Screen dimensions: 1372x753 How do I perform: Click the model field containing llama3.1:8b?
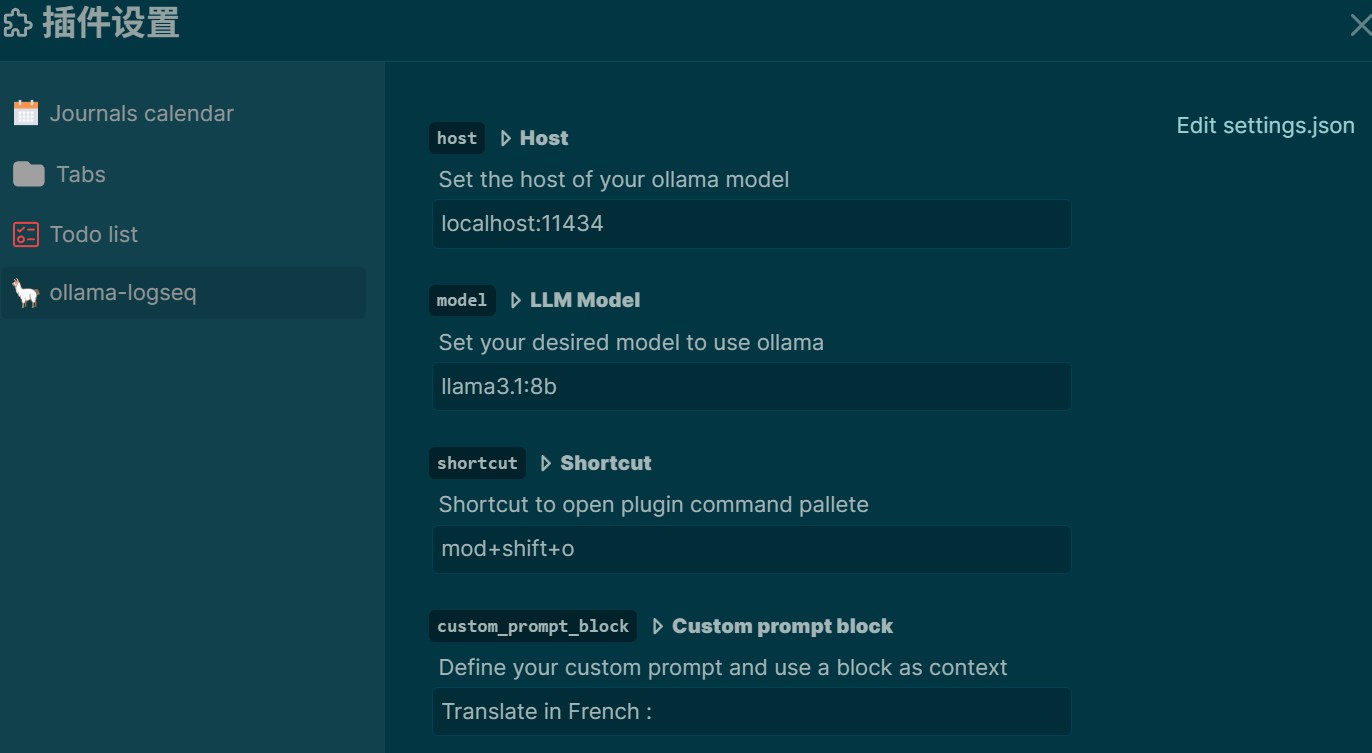751,386
